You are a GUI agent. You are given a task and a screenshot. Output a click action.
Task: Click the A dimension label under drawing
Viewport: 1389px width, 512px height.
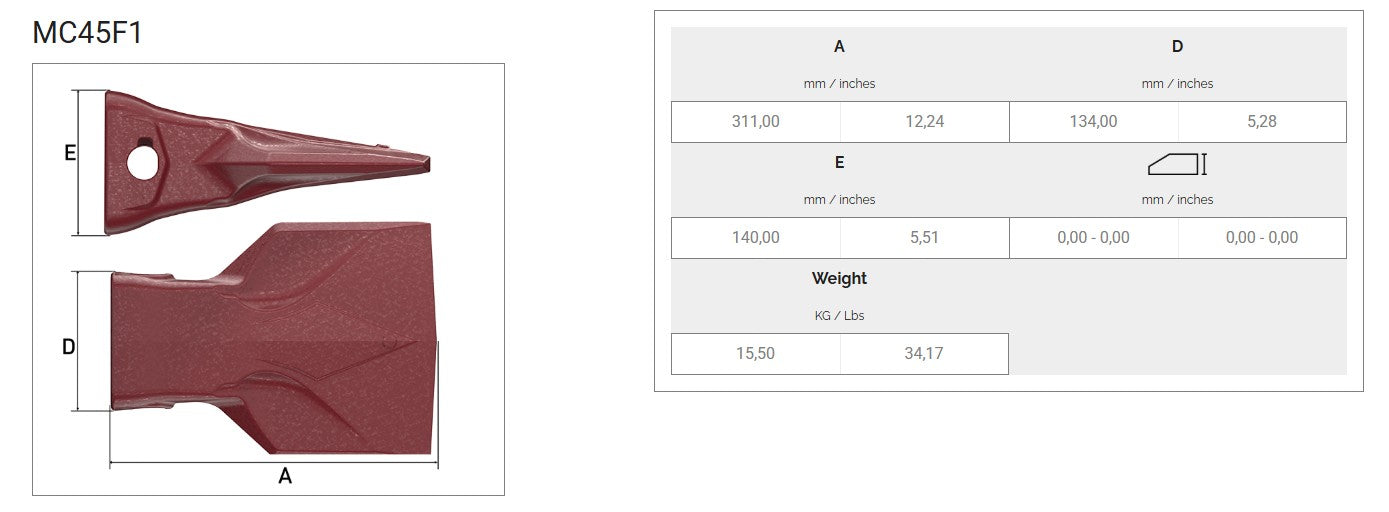coord(285,477)
